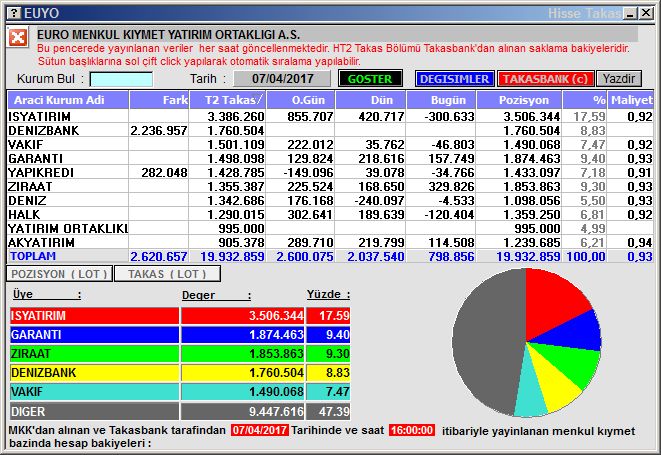Viewport: 661px width, 455px height.
Task: Click the blue GARANTI legend bar
Action: (94, 334)
